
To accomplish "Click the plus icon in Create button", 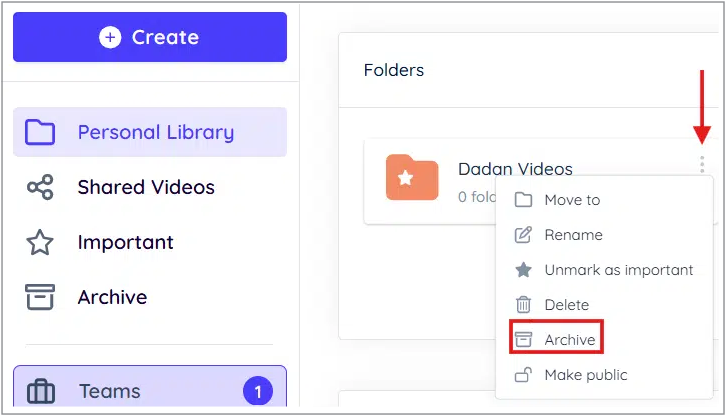I will (110, 37).
